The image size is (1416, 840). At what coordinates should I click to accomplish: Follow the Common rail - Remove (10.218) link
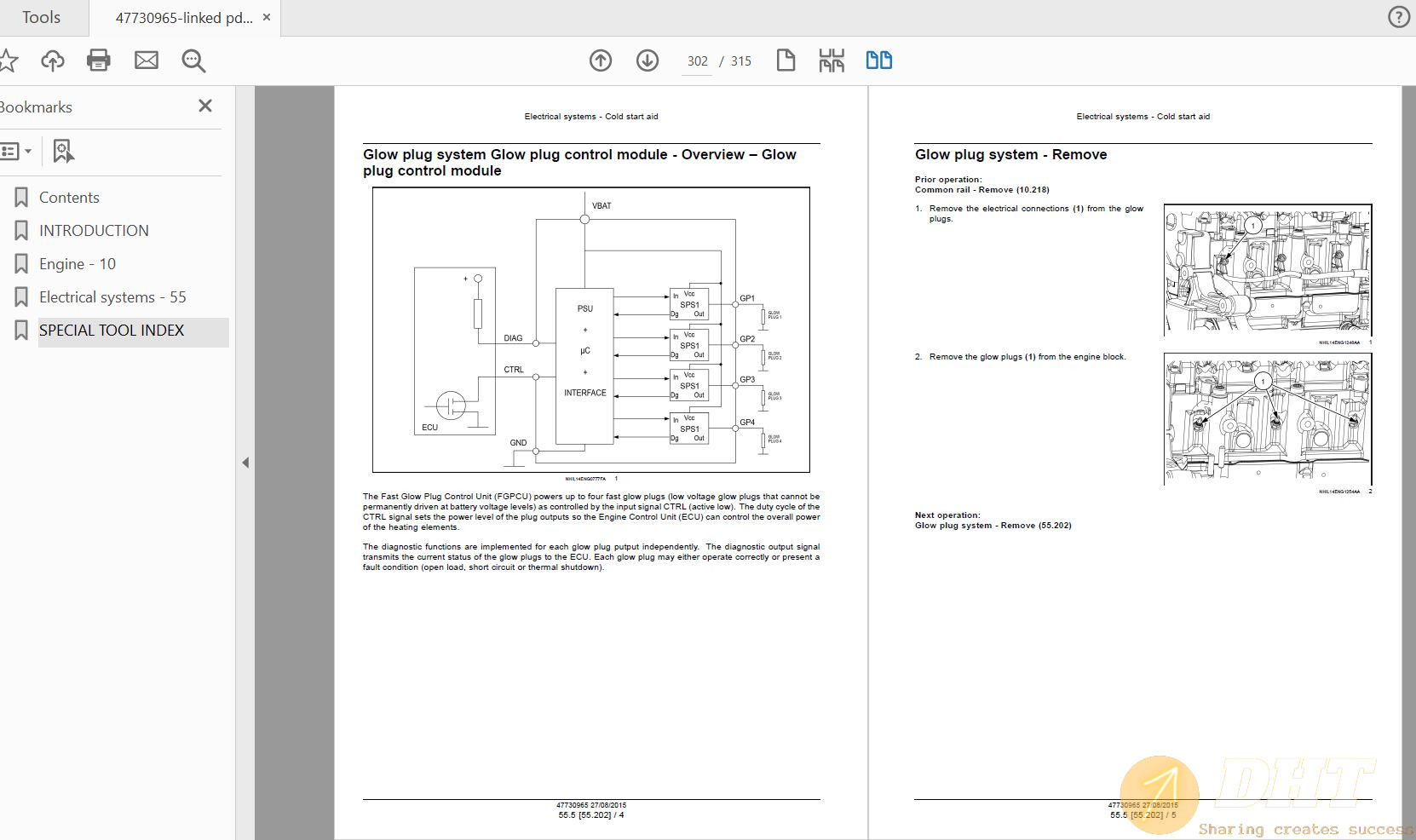(x=982, y=190)
